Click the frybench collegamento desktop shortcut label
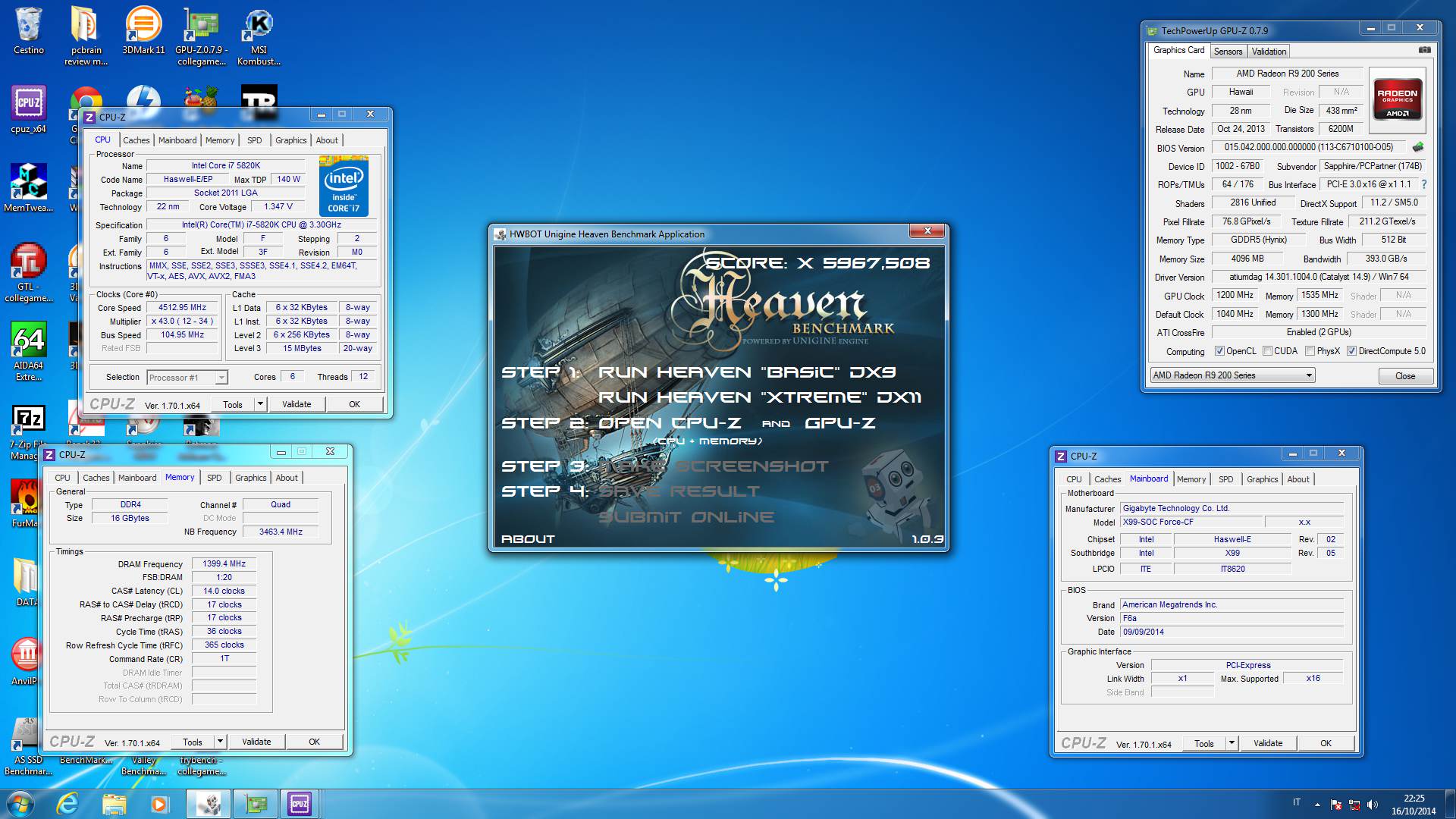1456x819 pixels. pos(201,766)
